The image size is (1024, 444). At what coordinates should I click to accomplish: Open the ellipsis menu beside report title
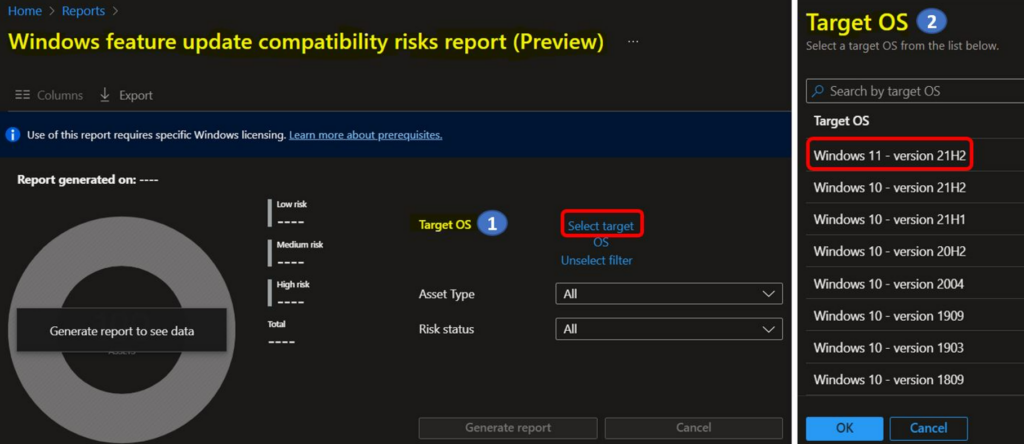pyautogui.click(x=633, y=42)
